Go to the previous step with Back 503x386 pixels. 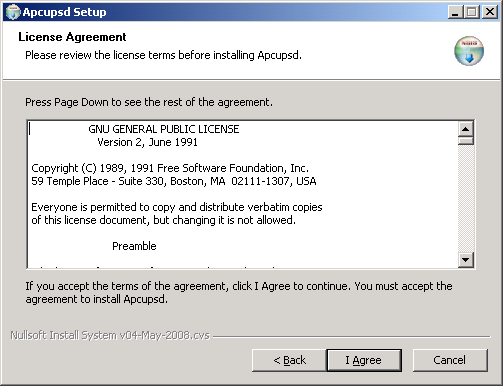pyautogui.click(x=289, y=360)
